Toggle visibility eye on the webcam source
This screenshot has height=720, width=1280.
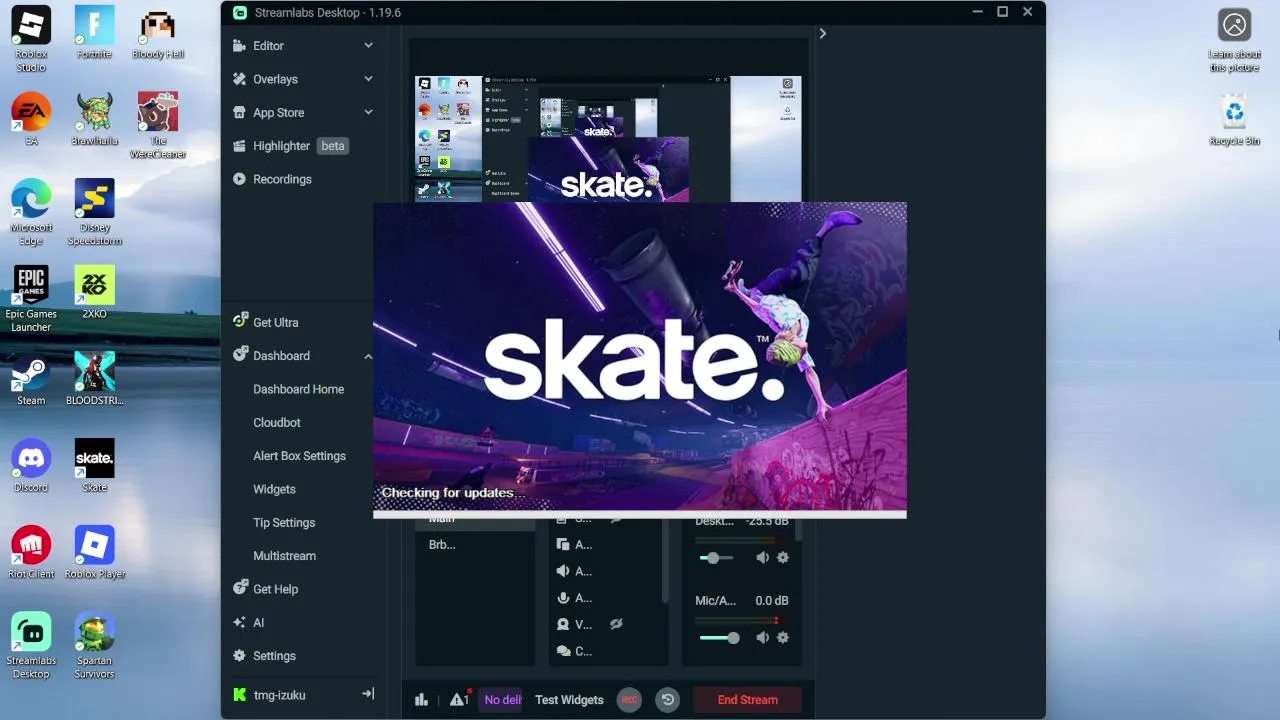617,624
